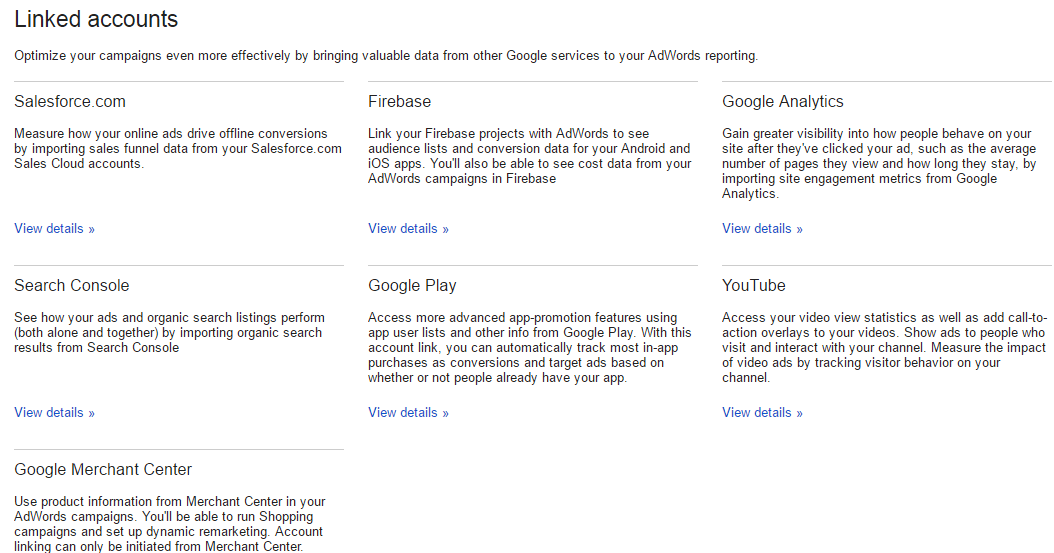1054x553 pixels.
Task: Click the Merchant Center product information description
Action: pos(170,523)
